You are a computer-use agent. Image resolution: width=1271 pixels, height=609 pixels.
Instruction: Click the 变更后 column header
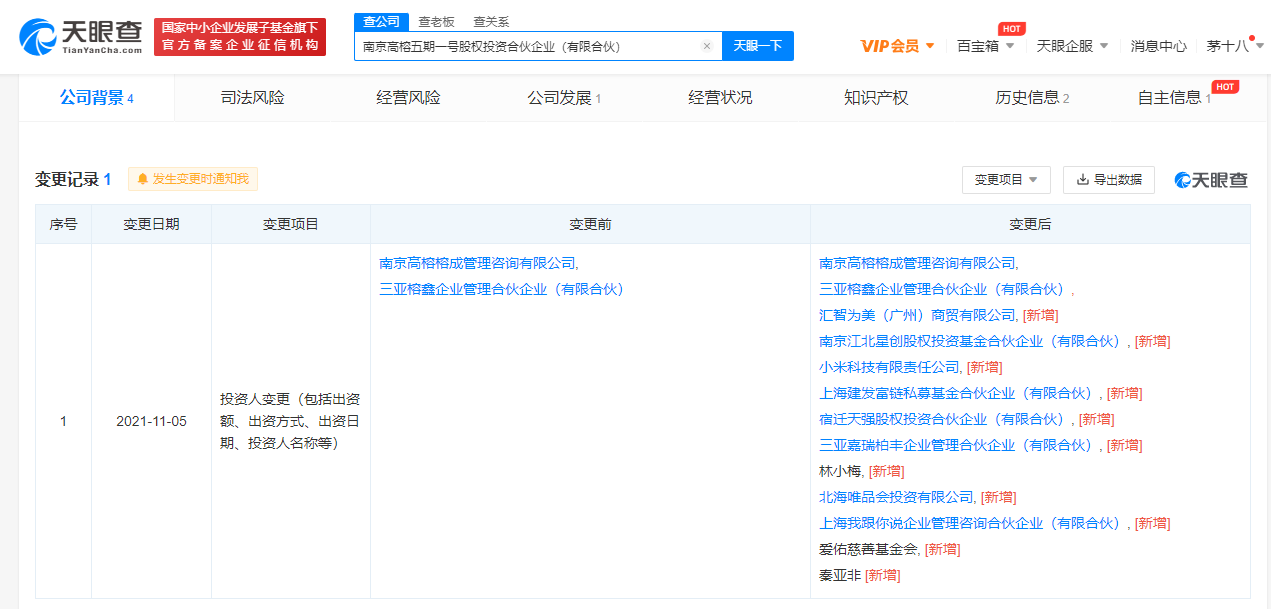(1030, 225)
